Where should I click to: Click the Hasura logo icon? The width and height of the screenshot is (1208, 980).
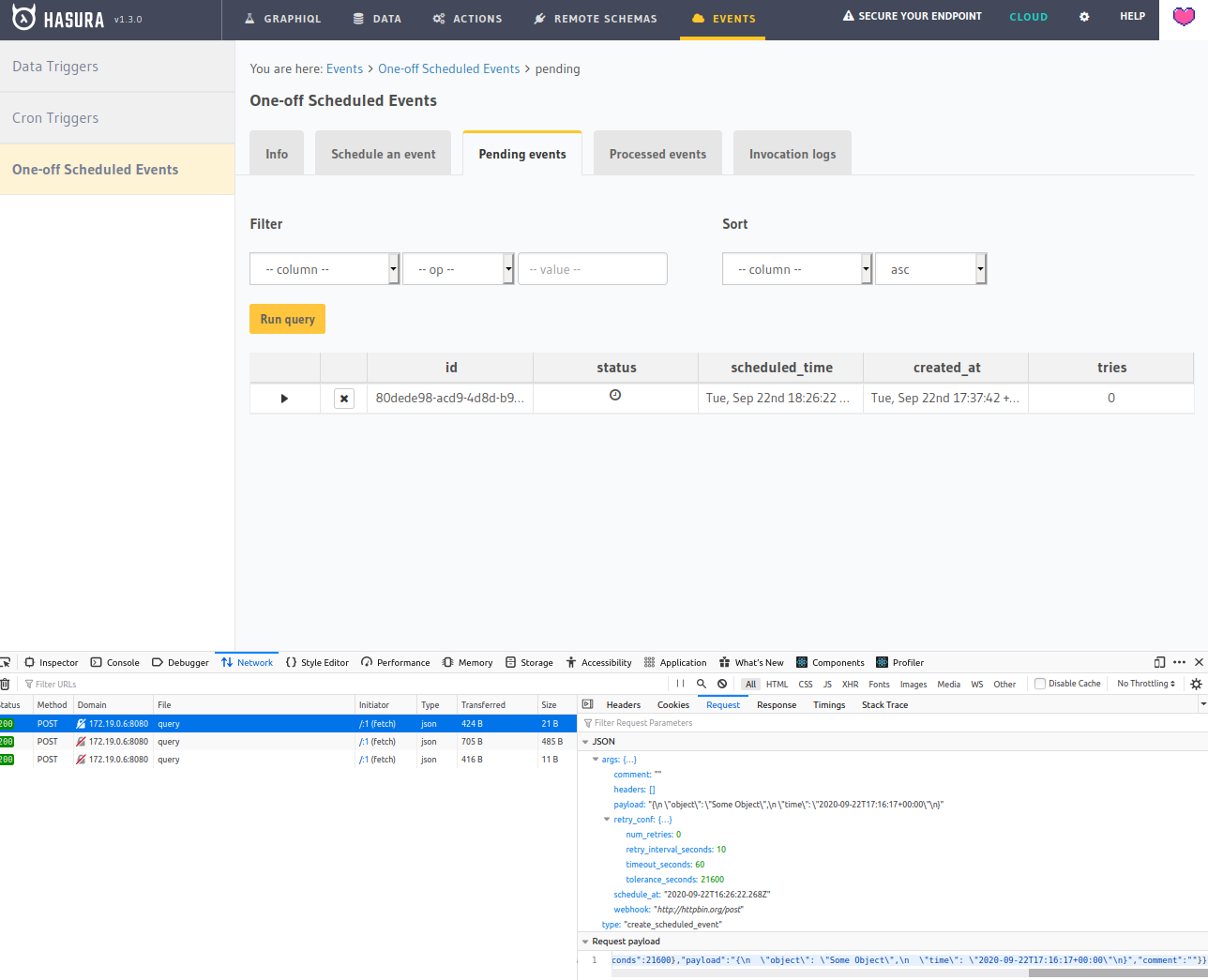point(23,17)
